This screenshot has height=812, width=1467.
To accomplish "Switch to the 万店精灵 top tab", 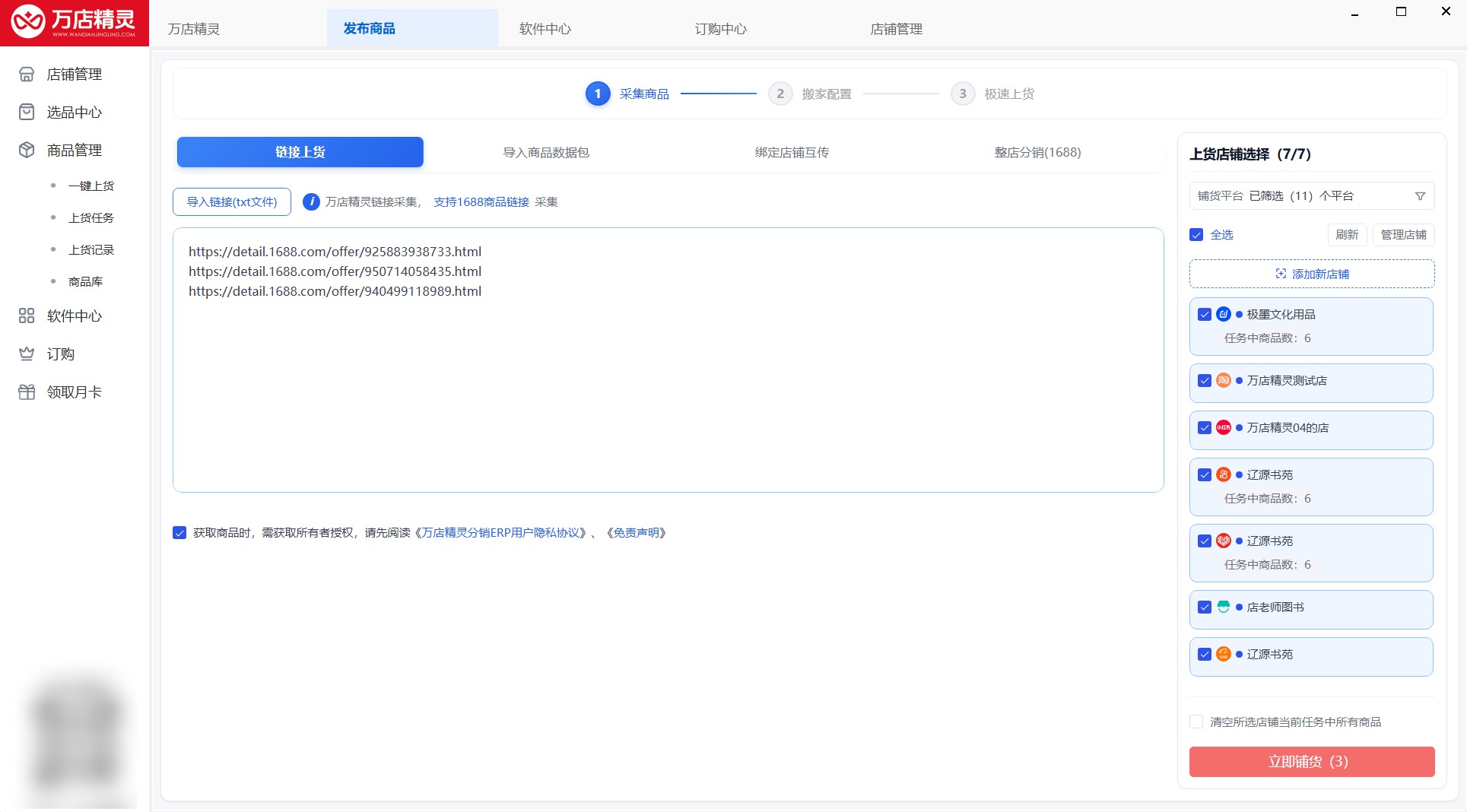I will click(194, 29).
